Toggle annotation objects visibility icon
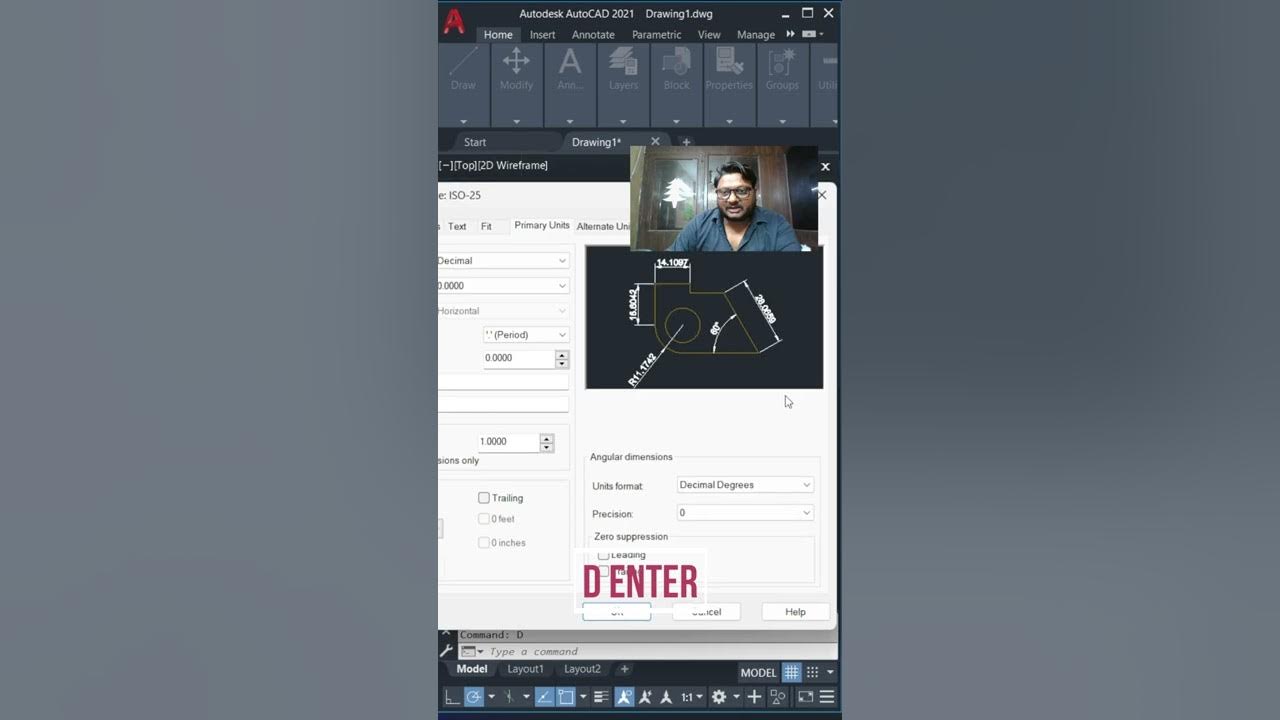 click(x=624, y=697)
